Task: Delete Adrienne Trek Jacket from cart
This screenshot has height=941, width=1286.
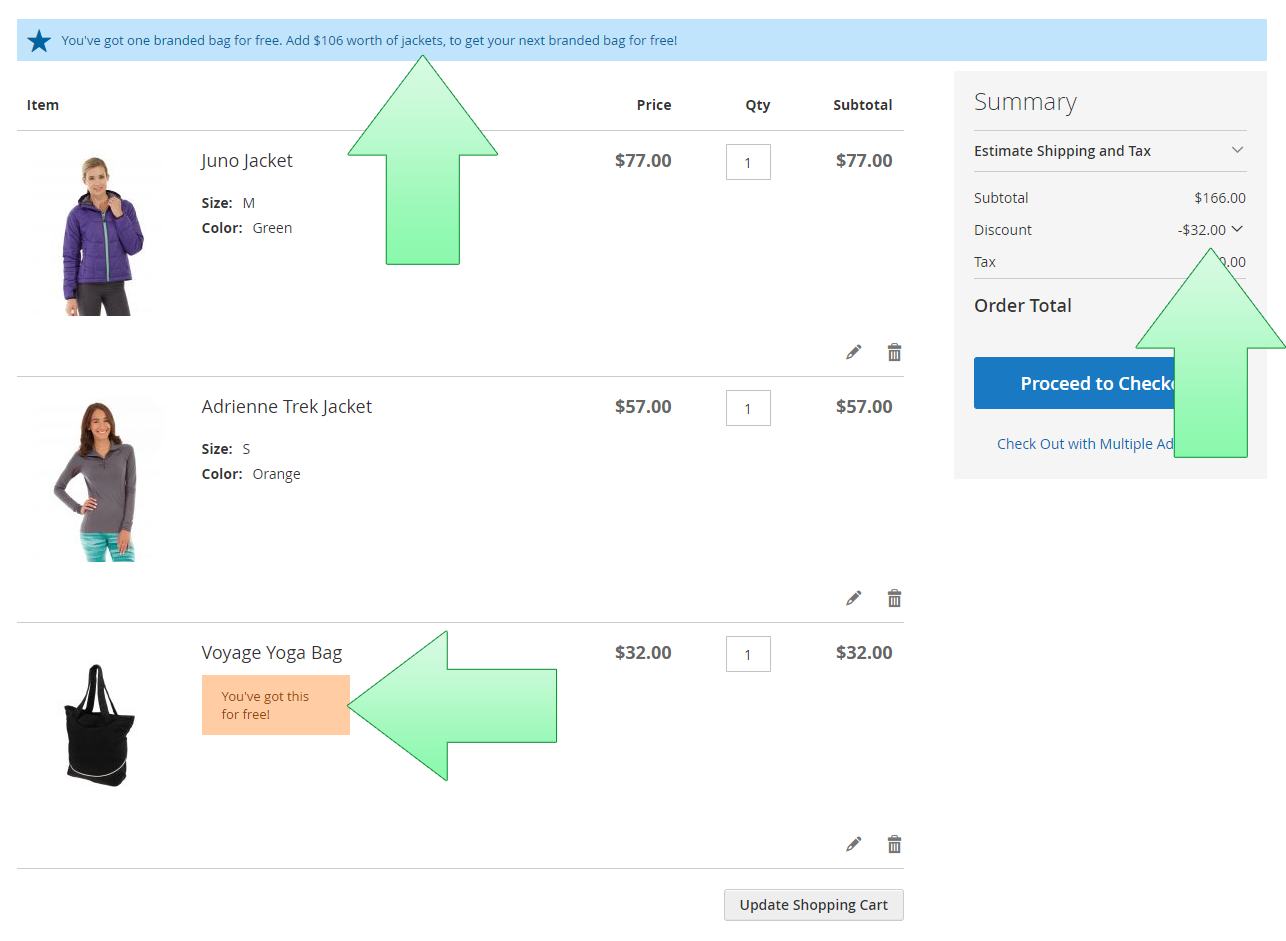Action: 894,598
